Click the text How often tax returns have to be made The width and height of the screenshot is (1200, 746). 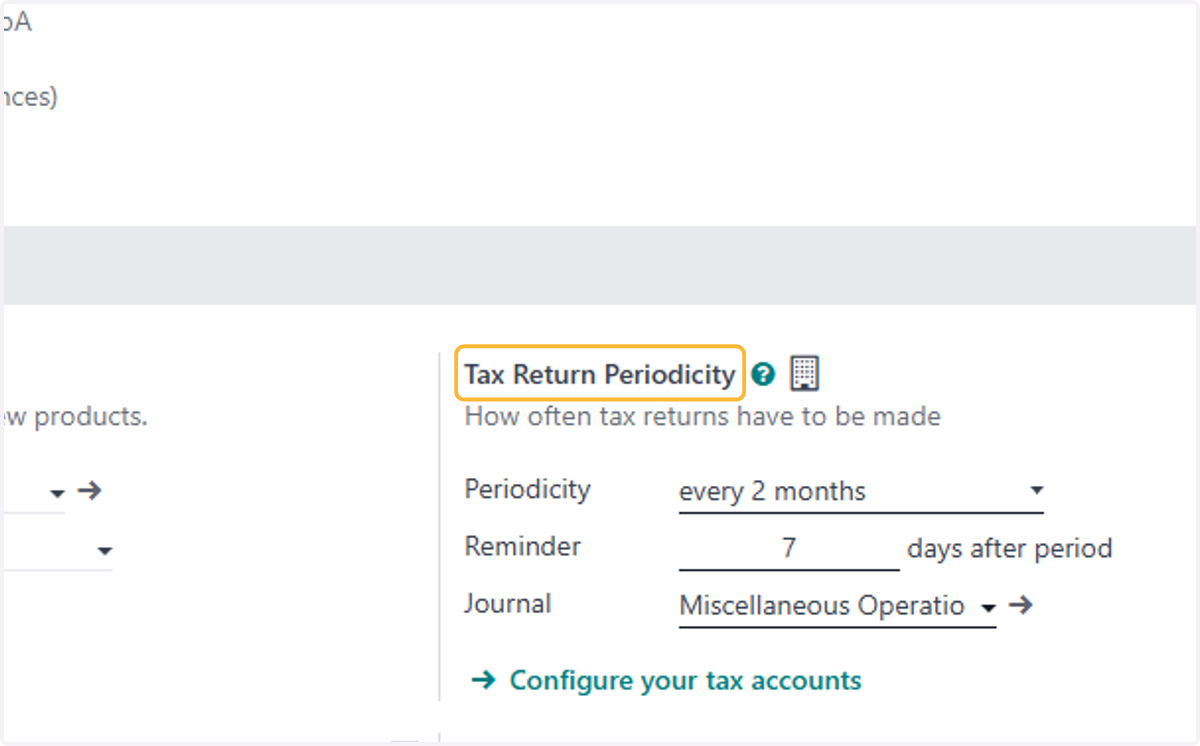[x=703, y=416]
